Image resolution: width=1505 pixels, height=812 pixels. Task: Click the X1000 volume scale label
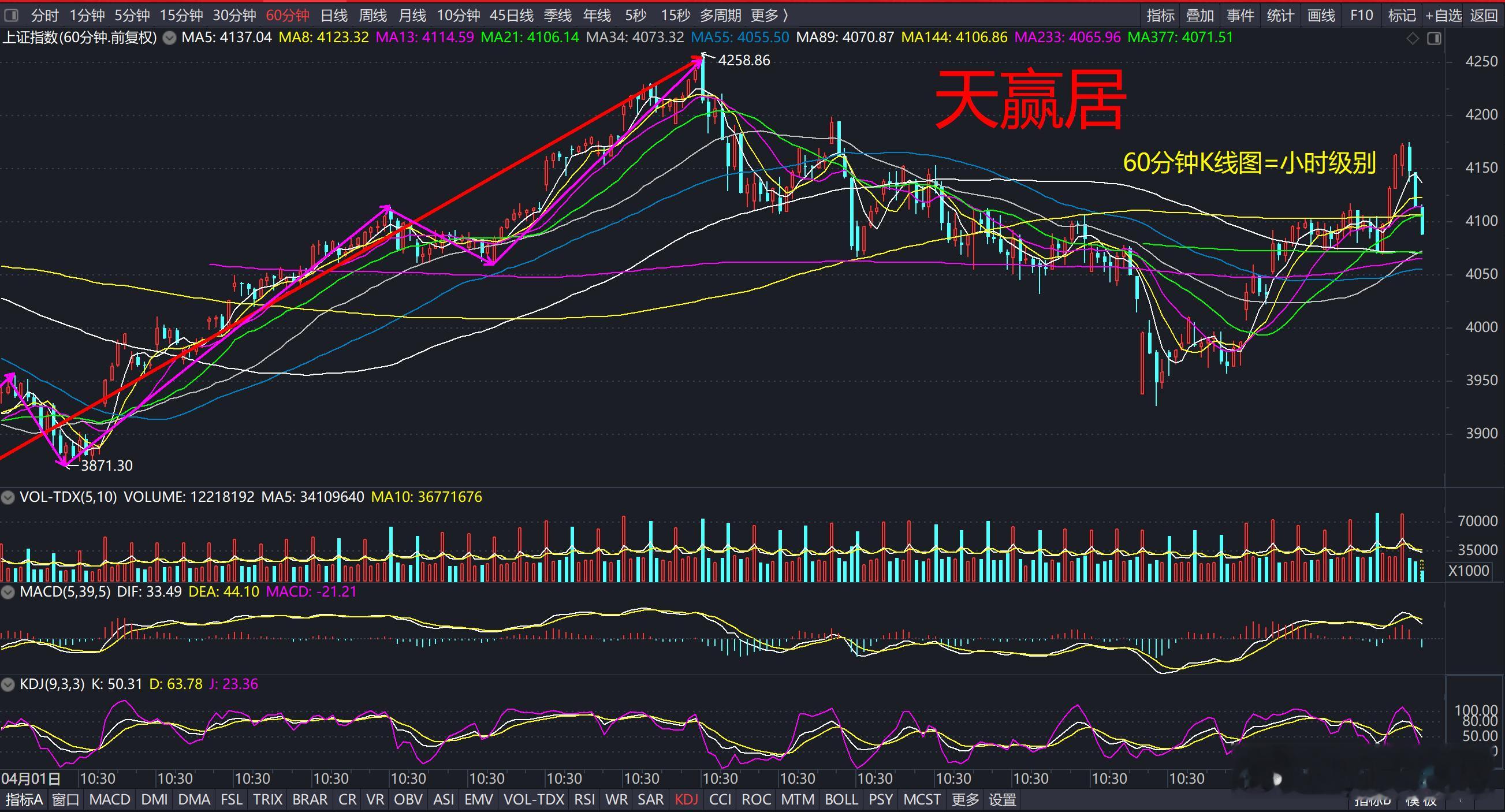(1469, 571)
